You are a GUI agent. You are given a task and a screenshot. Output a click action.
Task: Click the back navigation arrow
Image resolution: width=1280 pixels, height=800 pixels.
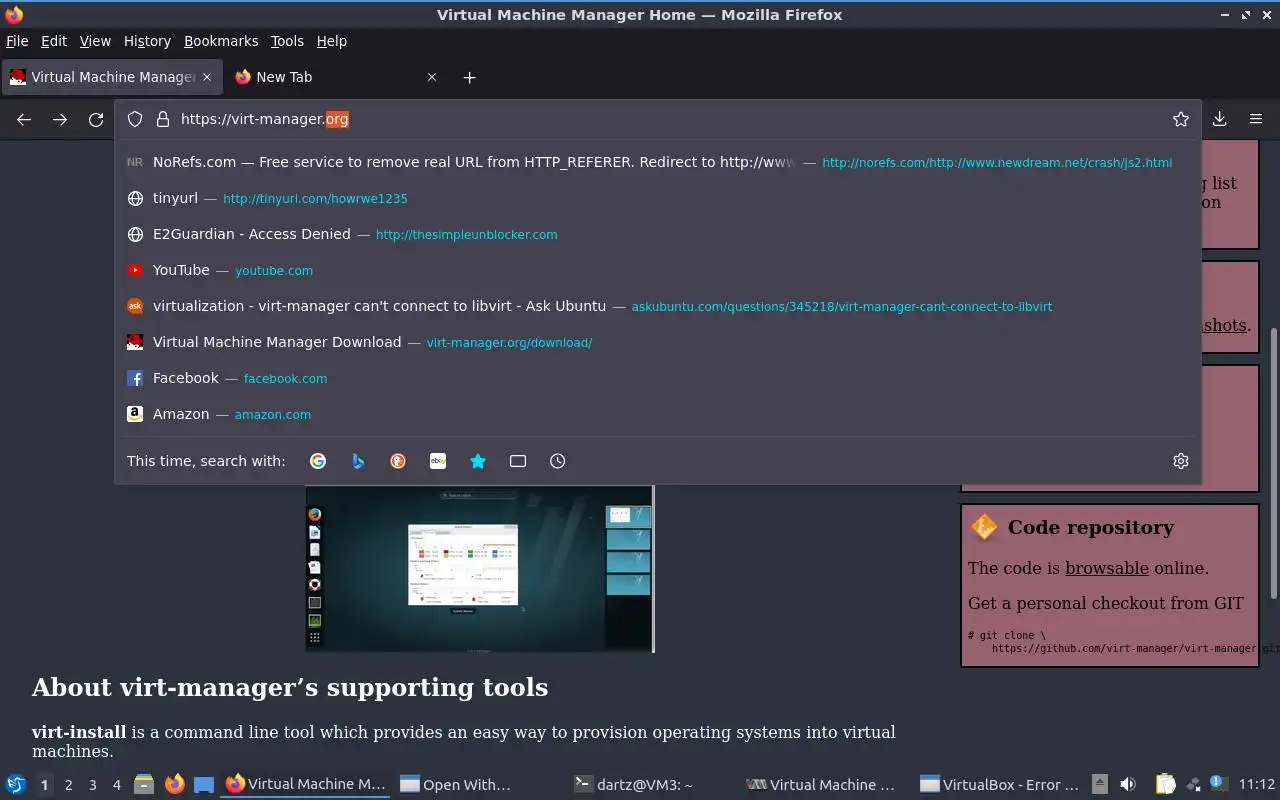pos(24,119)
